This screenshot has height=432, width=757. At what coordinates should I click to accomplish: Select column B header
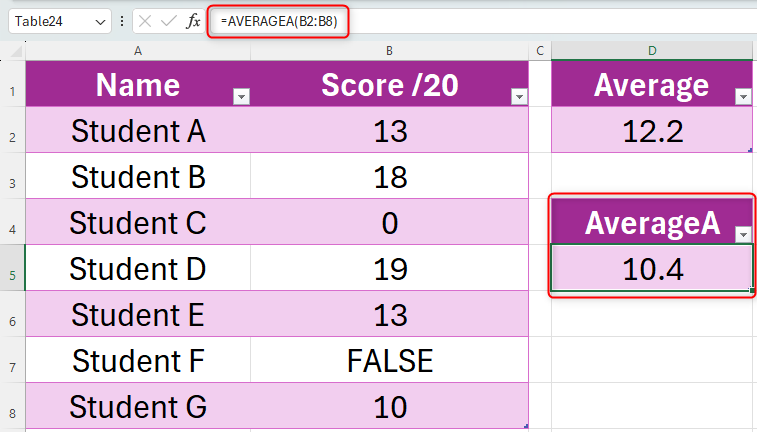tap(389, 51)
